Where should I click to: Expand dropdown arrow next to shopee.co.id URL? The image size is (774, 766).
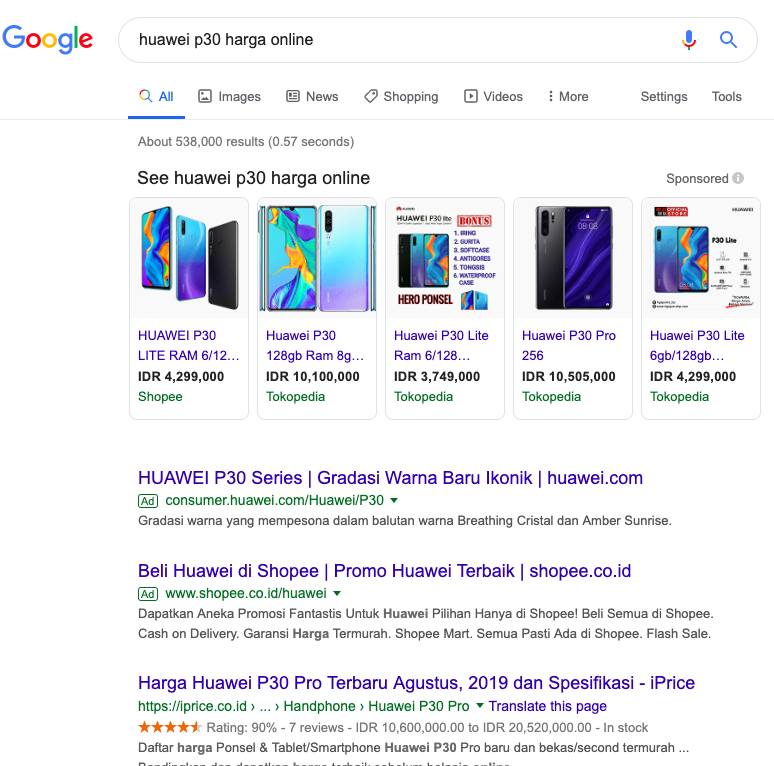click(337, 593)
